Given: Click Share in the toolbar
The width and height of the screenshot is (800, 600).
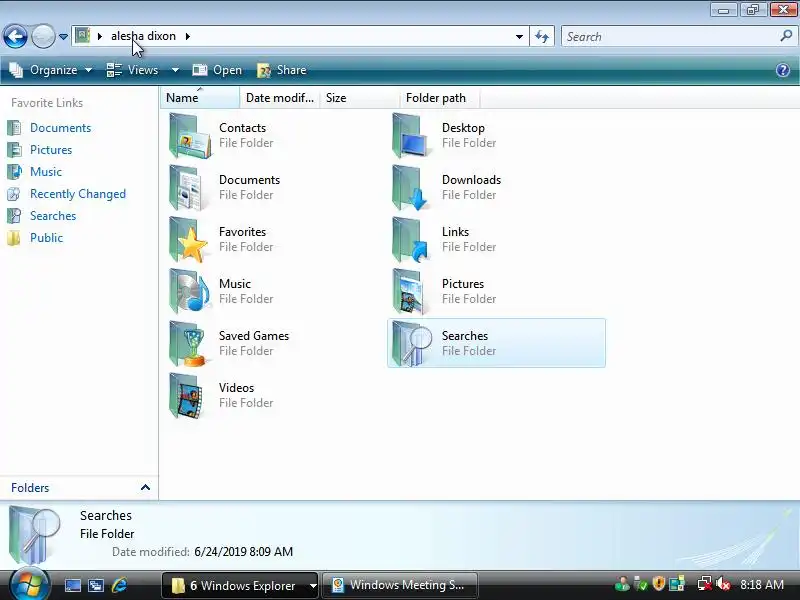Looking at the screenshot, I should [x=282, y=70].
